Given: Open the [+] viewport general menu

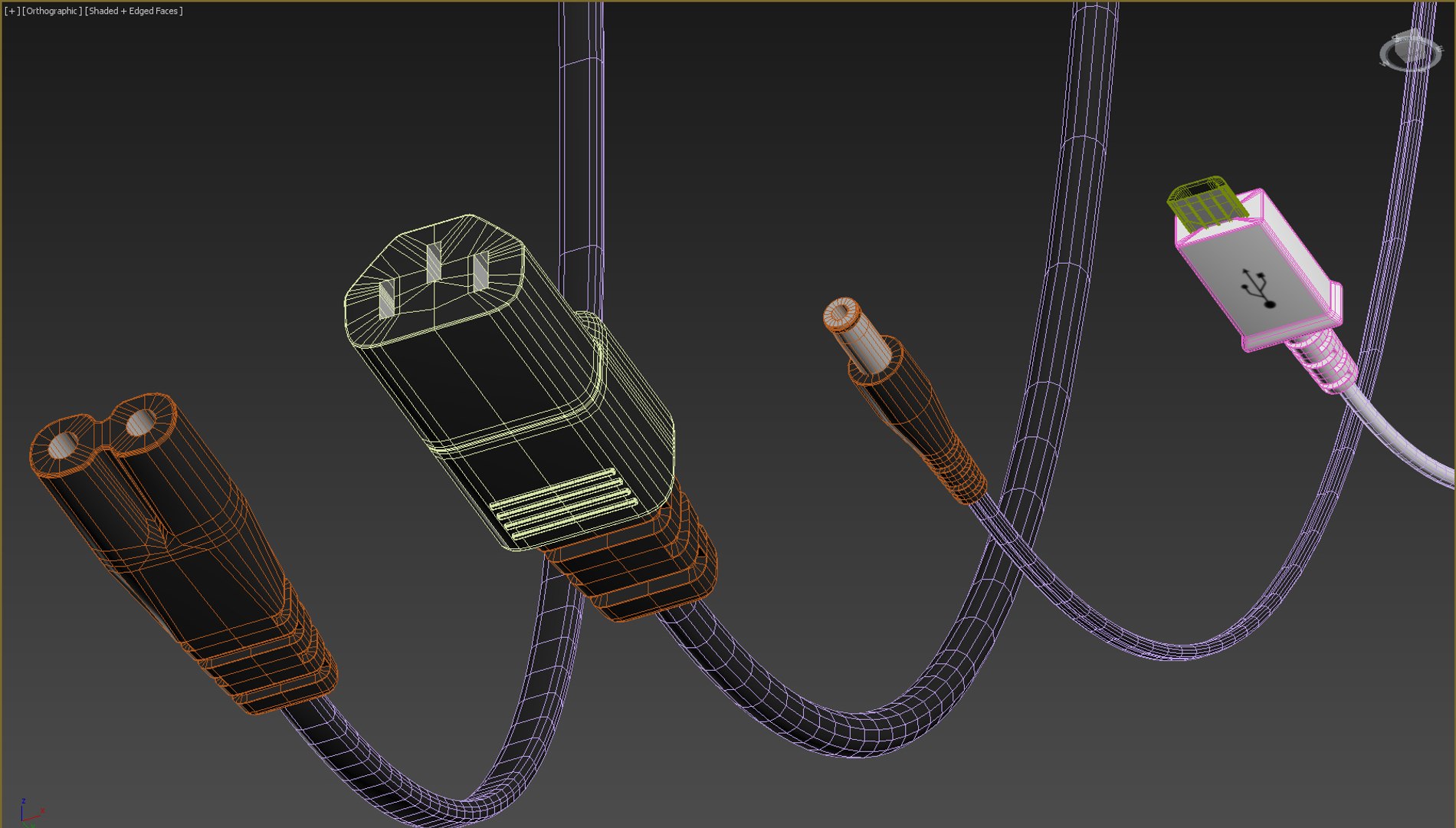Looking at the screenshot, I should click(x=12, y=11).
